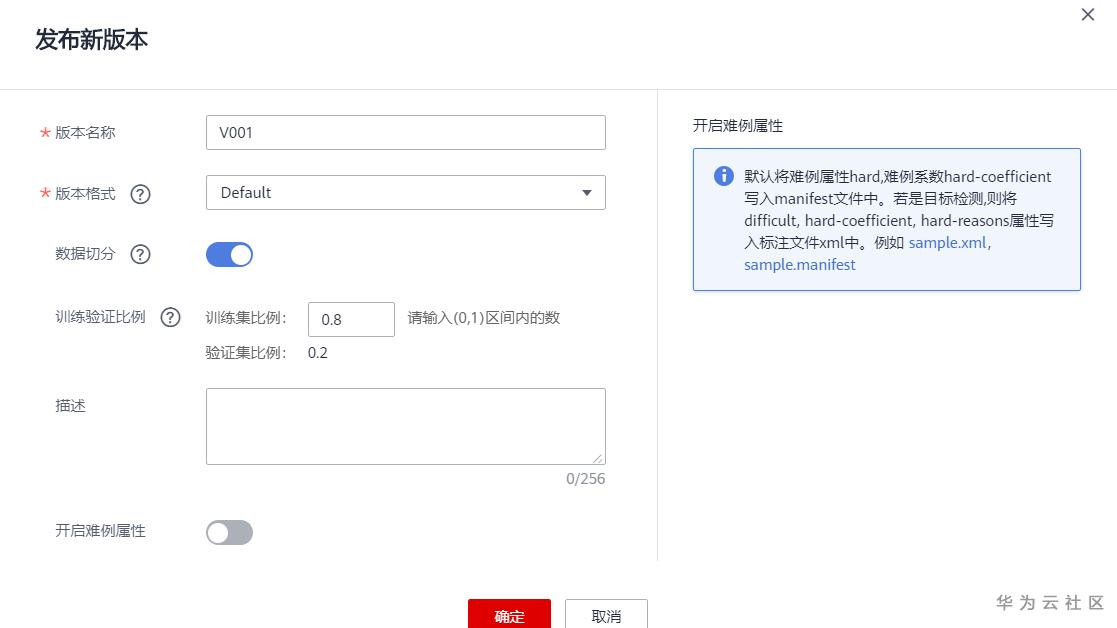Click the help icon beside 数据切分

141,254
